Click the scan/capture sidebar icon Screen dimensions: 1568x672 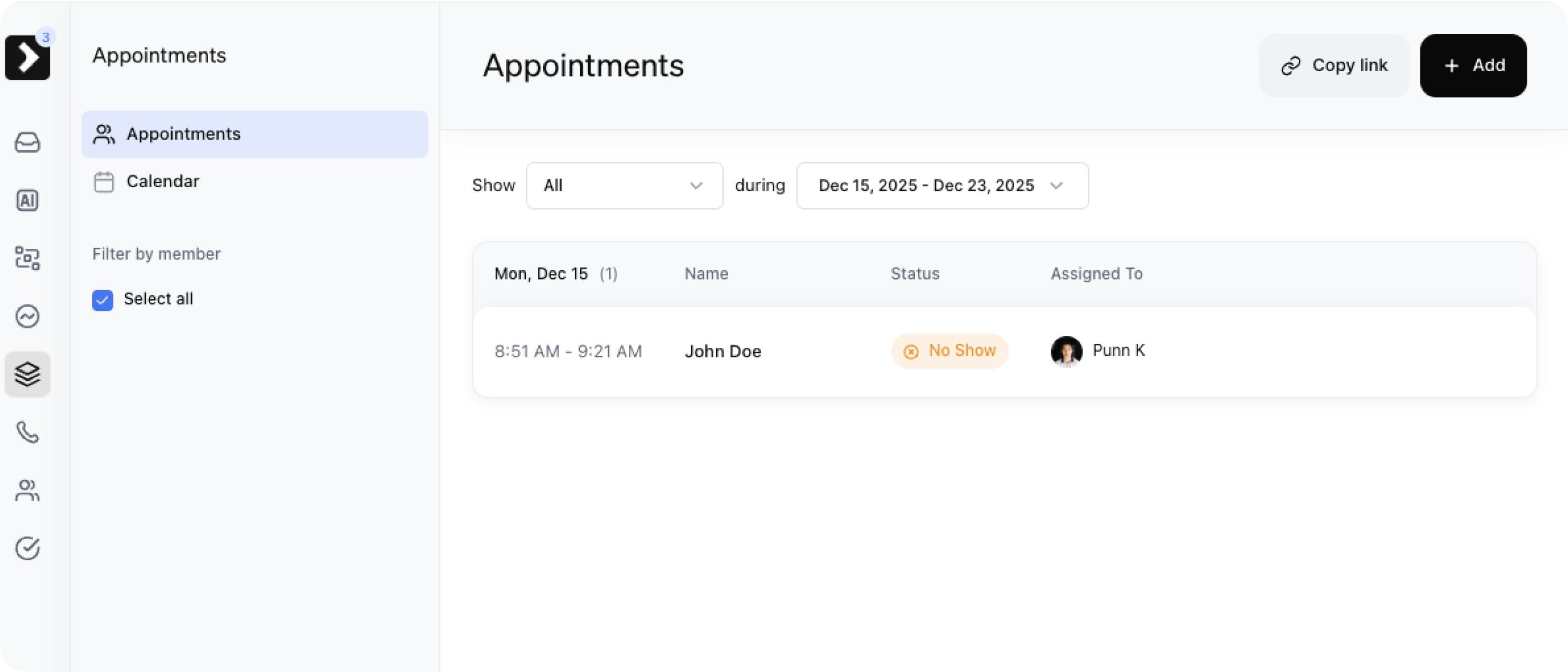(27, 258)
